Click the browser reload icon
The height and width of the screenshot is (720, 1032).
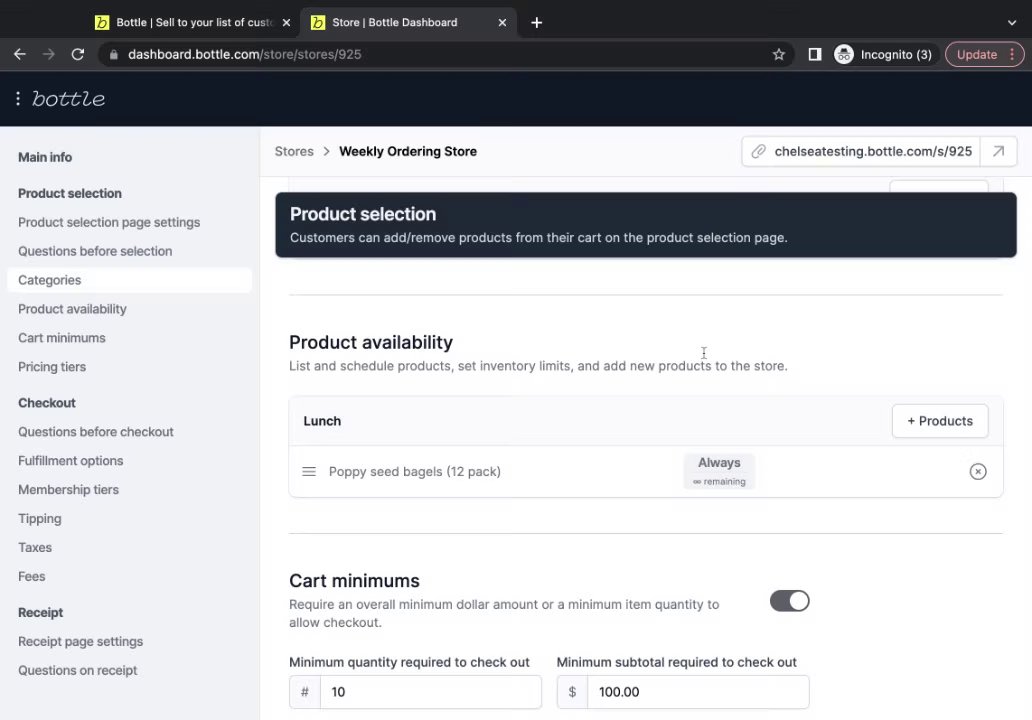[x=78, y=54]
